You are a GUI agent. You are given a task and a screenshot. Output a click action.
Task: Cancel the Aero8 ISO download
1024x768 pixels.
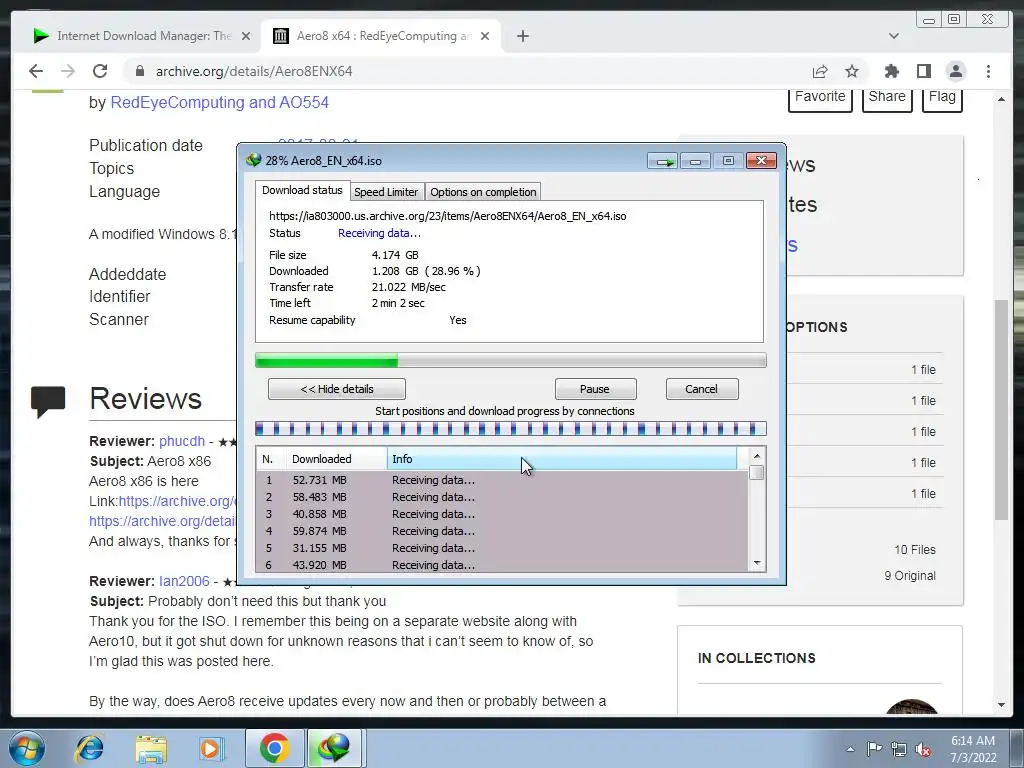pos(702,389)
